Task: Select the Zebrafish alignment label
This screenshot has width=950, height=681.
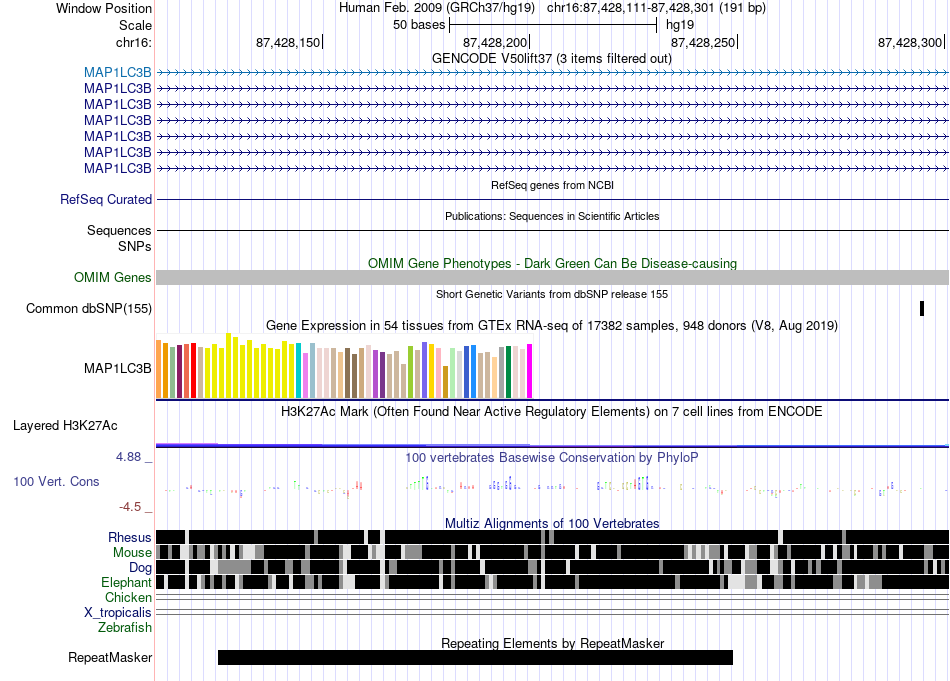Action: 125,627
